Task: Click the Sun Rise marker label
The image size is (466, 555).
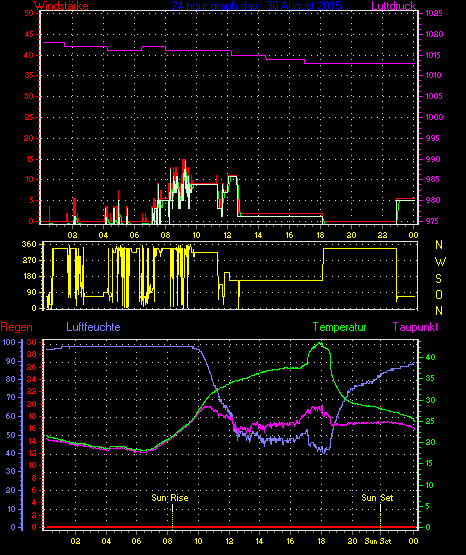Action: coord(170,498)
